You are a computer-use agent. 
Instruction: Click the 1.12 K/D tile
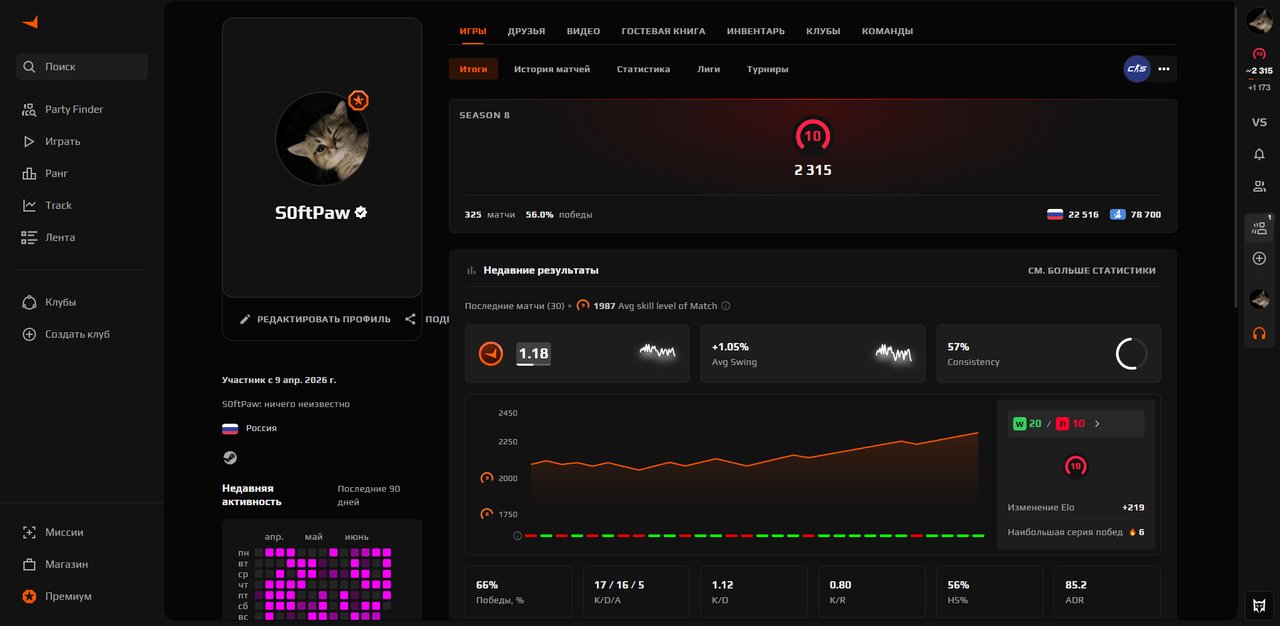(x=754, y=592)
